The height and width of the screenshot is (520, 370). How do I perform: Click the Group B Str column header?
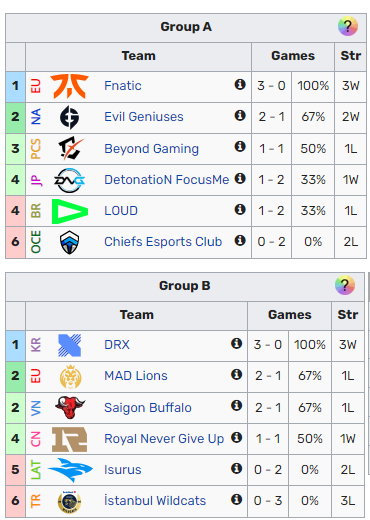coord(348,315)
